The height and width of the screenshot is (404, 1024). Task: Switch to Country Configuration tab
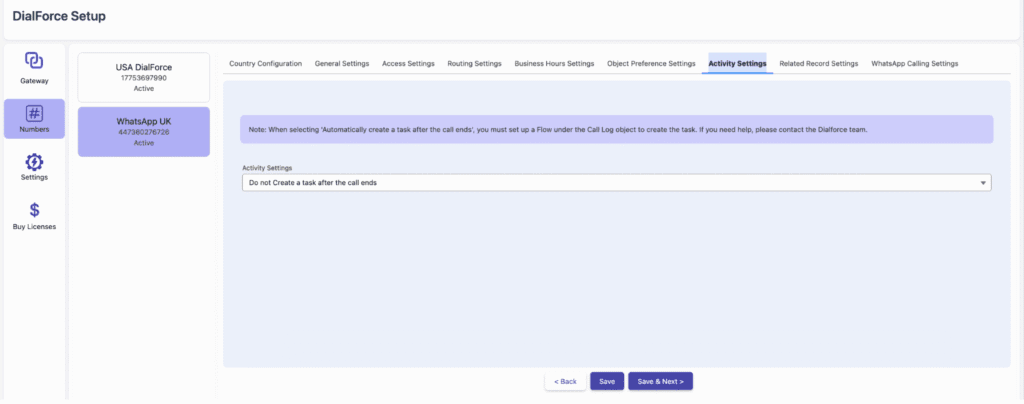click(x=265, y=64)
